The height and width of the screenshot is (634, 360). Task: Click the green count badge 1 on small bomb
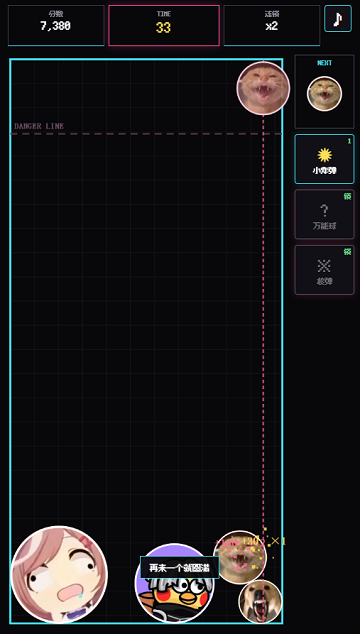tap(349, 141)
